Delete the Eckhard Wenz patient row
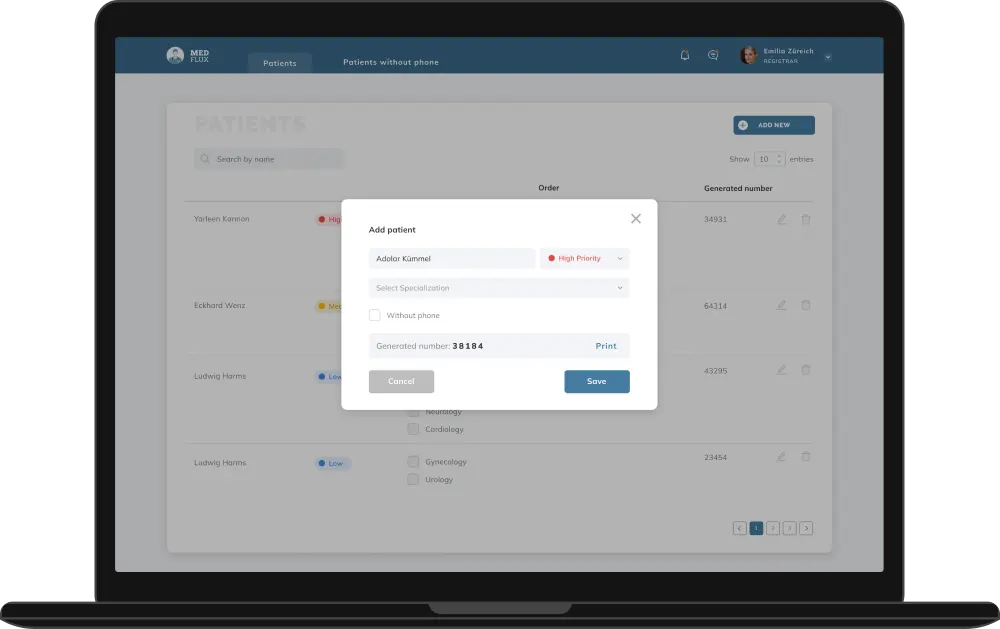 point(806,305)
